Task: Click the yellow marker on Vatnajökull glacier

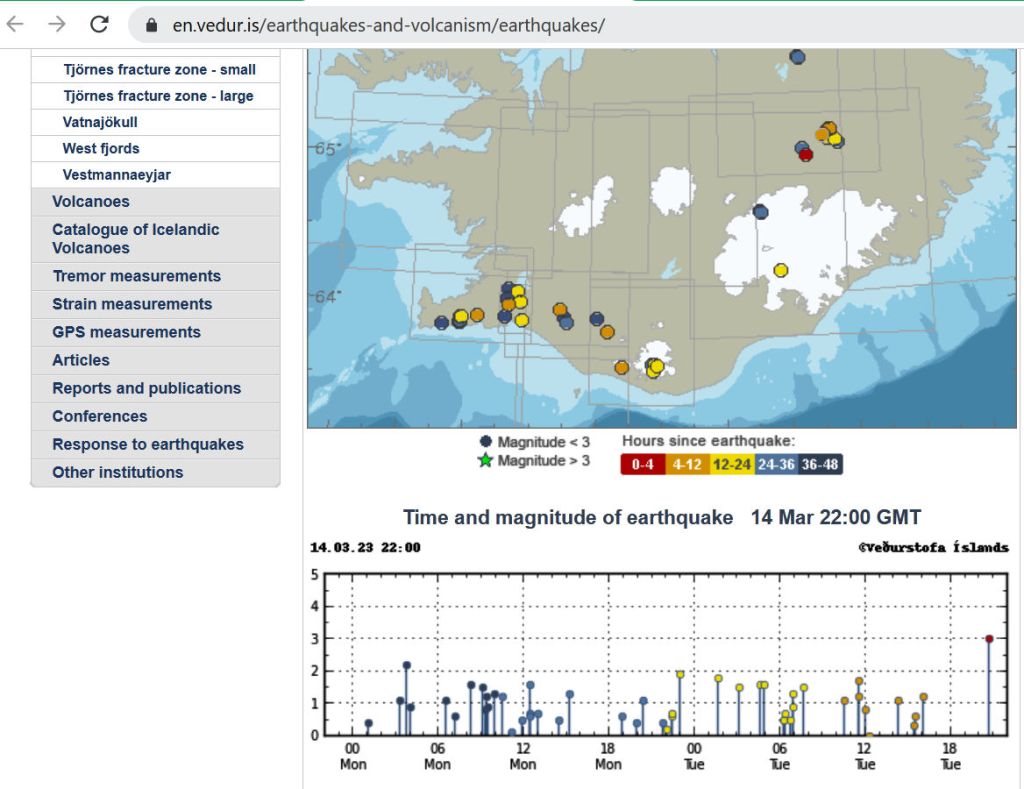Action: 781,270
